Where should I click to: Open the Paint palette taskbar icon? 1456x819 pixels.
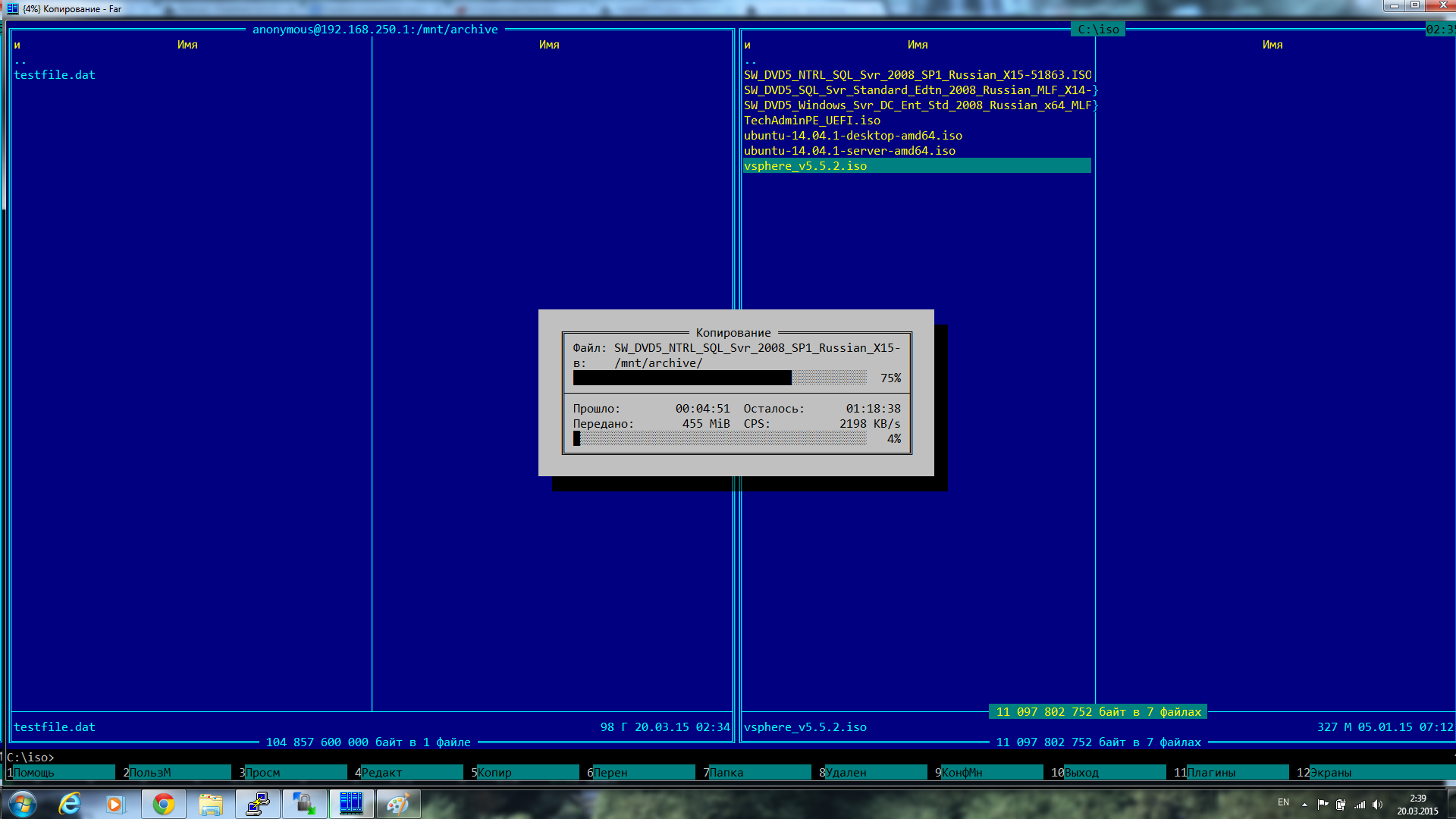click(x=398, y=804)
